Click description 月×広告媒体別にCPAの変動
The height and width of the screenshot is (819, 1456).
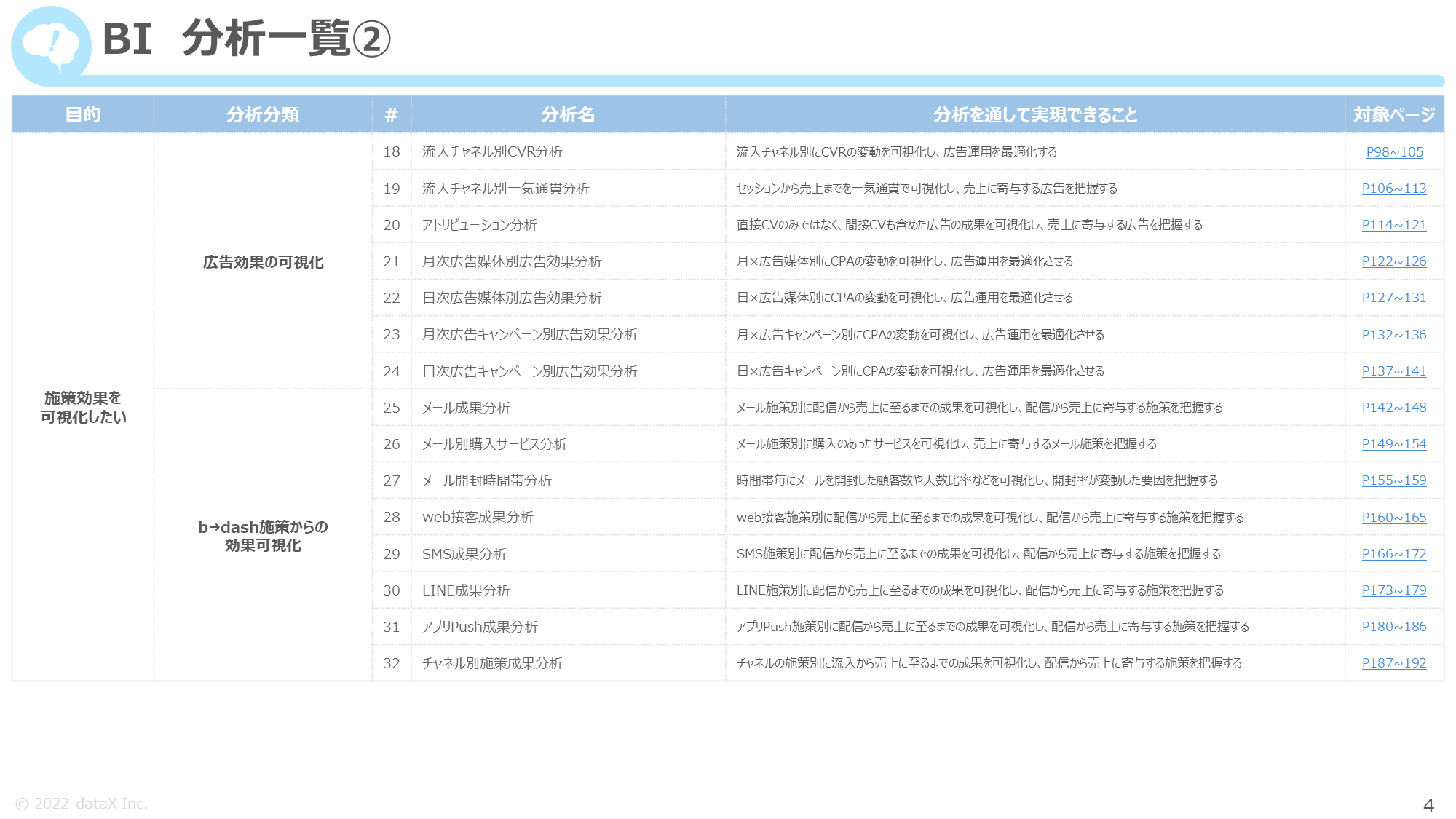point(905,261)
